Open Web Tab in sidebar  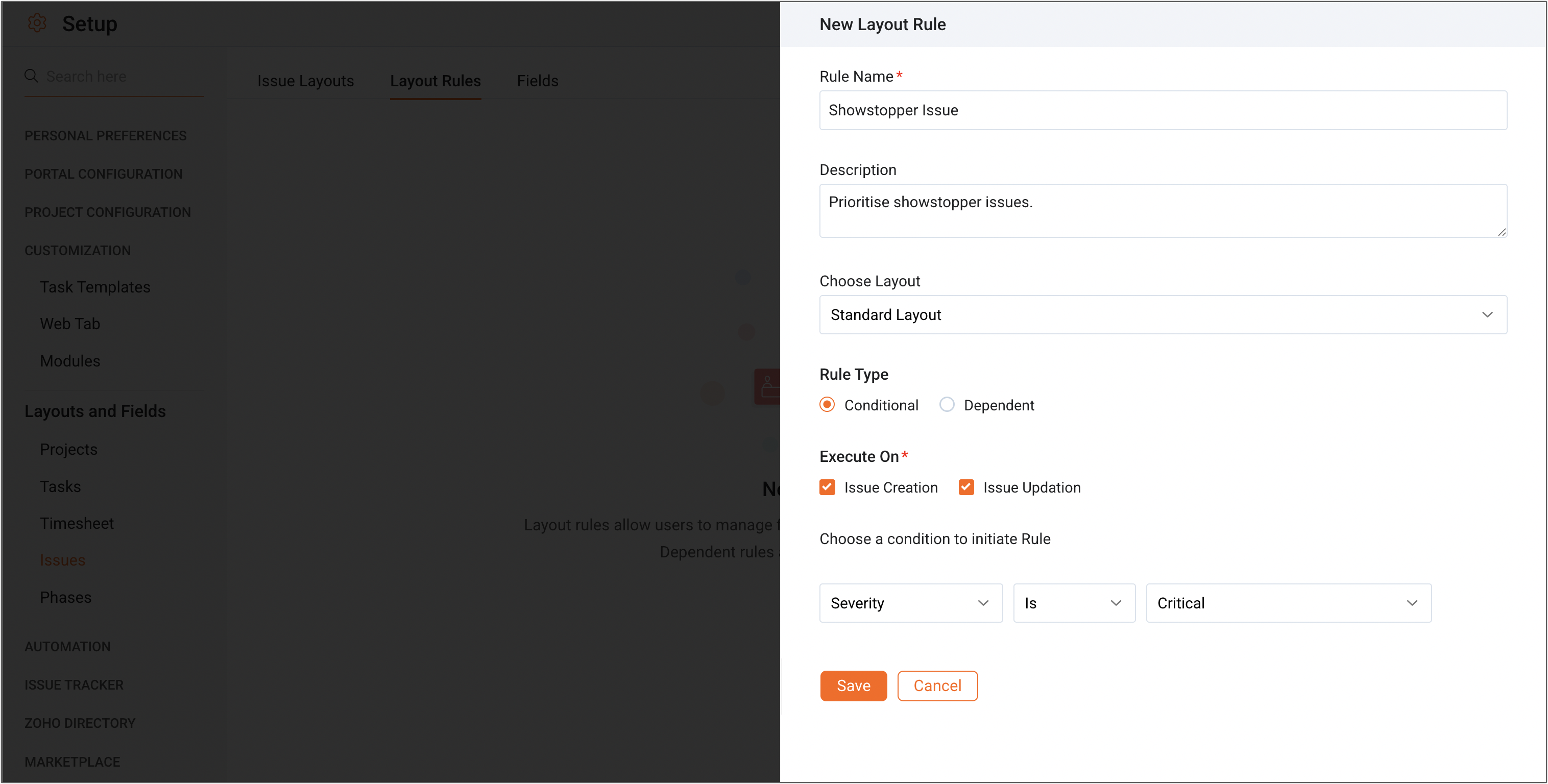pos(70,324)
